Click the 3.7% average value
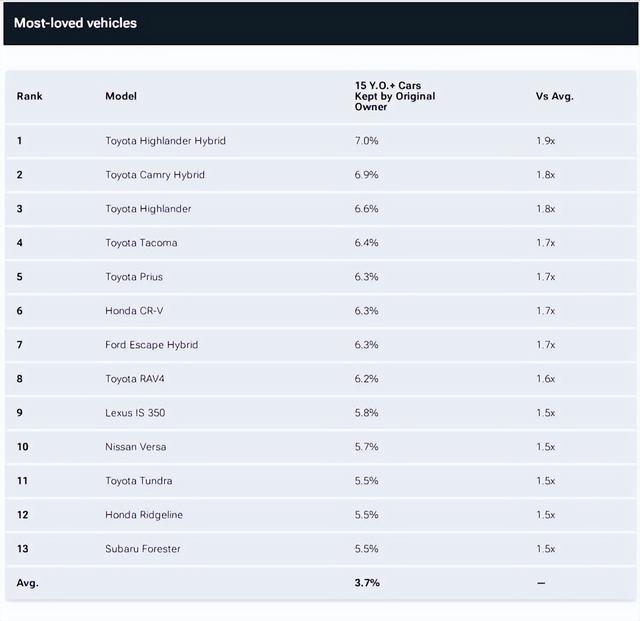The image size is (640, 621). click(366, 583)
